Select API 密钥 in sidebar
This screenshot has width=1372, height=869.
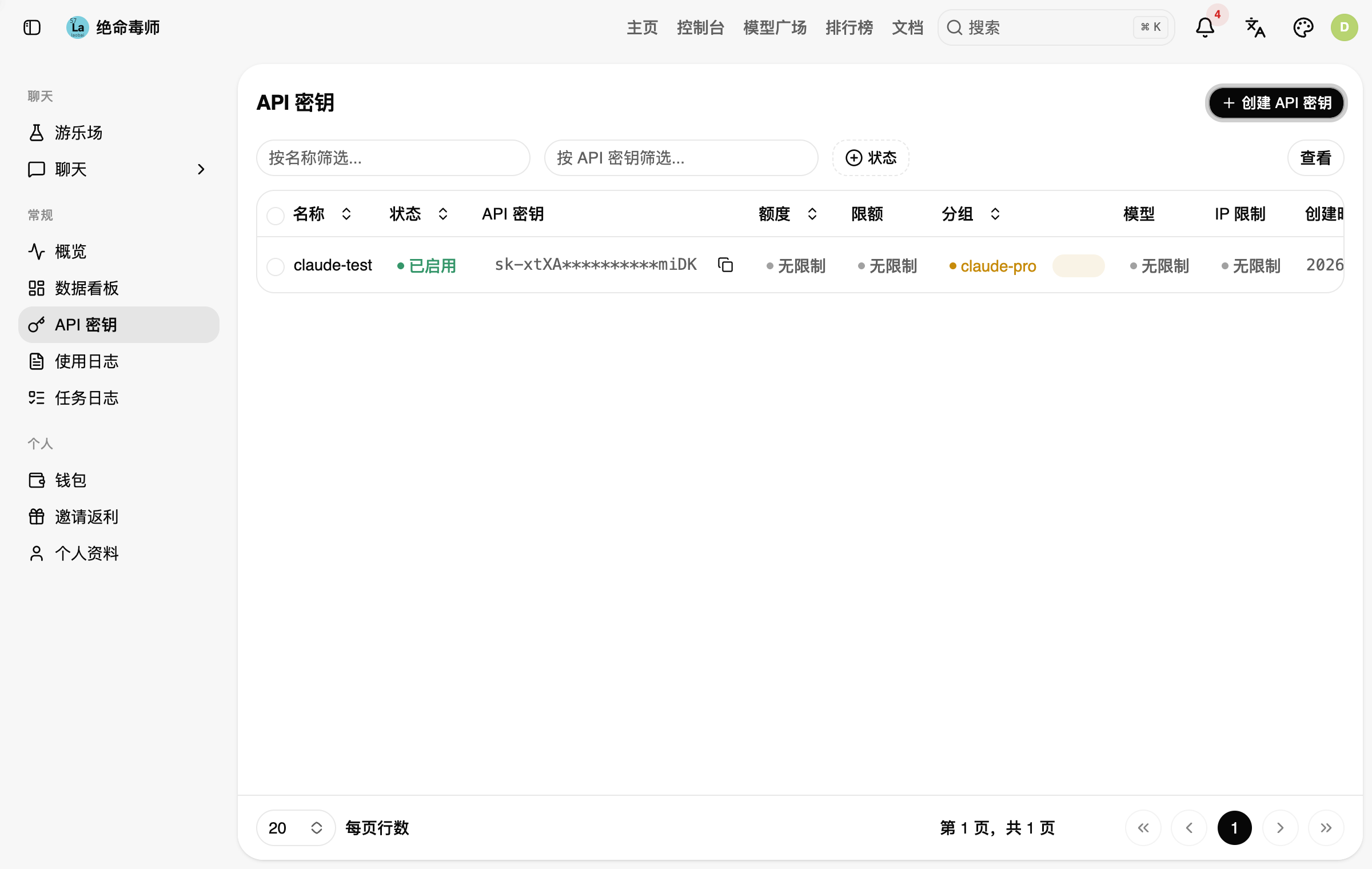(x=119, y=325)
